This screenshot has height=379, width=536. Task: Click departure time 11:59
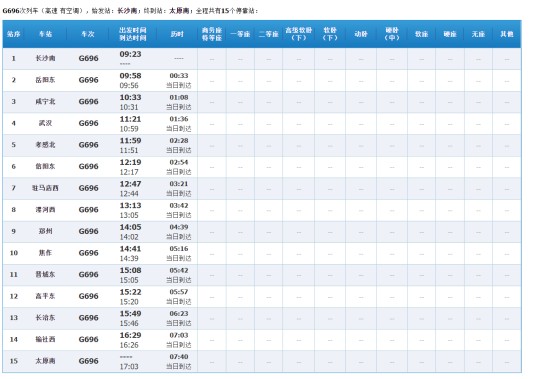pos(130,140)
